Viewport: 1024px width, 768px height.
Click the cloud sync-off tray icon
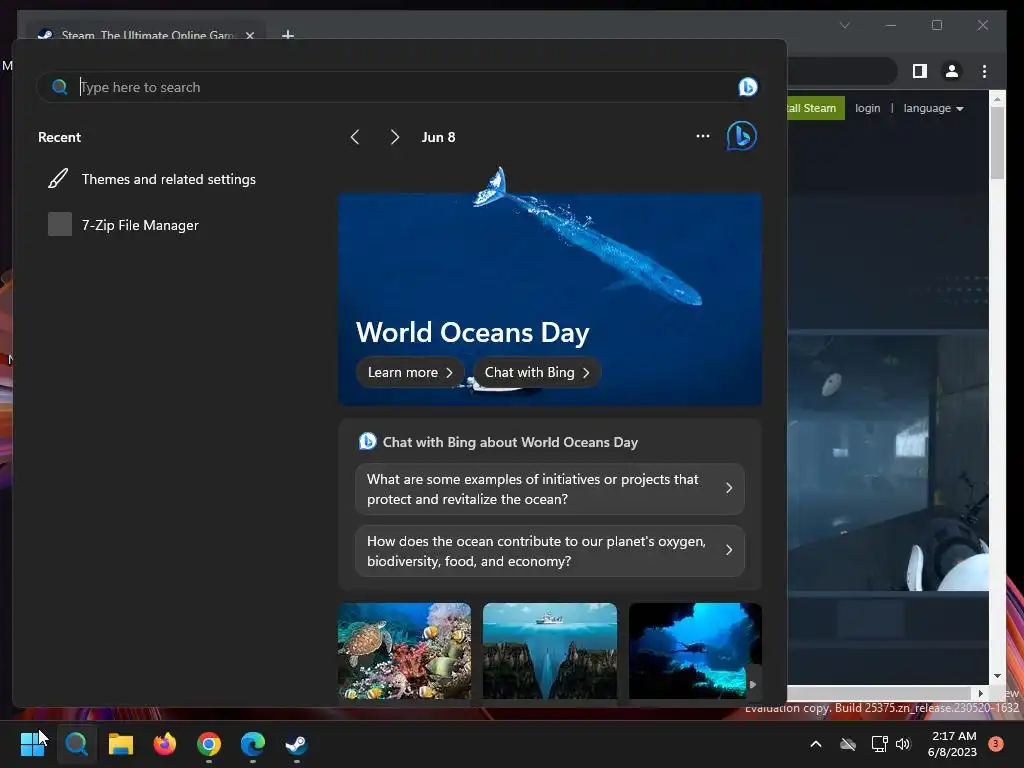[848, 744]
